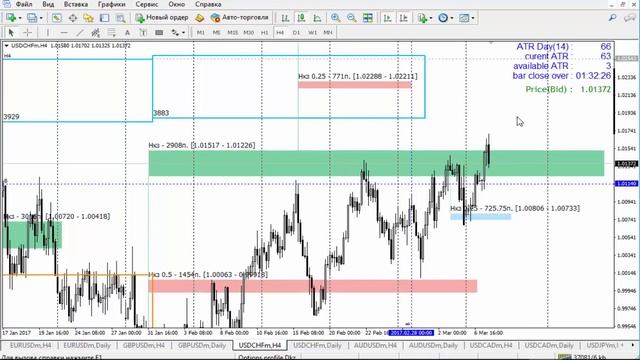Switch timeframe to MN
The image size is (640, 360).
[x=328, y=32]
